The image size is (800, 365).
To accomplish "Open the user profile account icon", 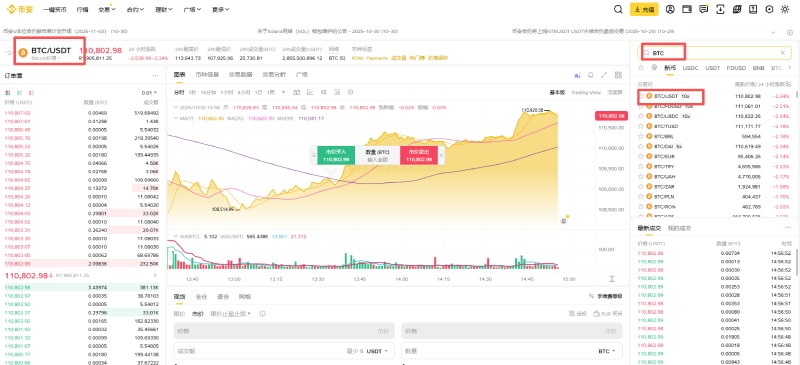I will click(670, 9).
